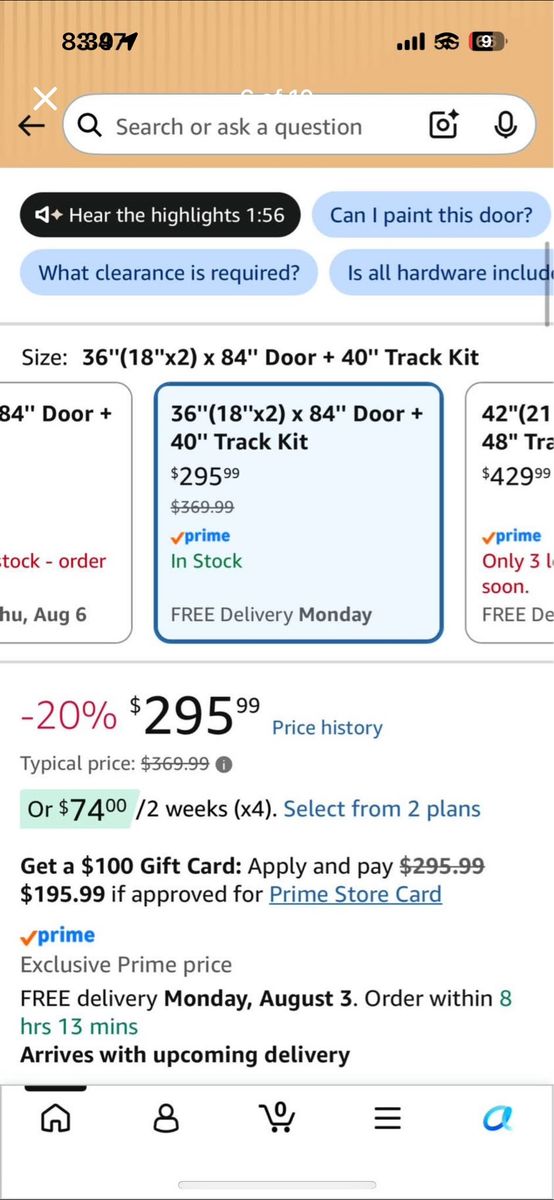Tap typical price info icon

click(x=224, y=765)
